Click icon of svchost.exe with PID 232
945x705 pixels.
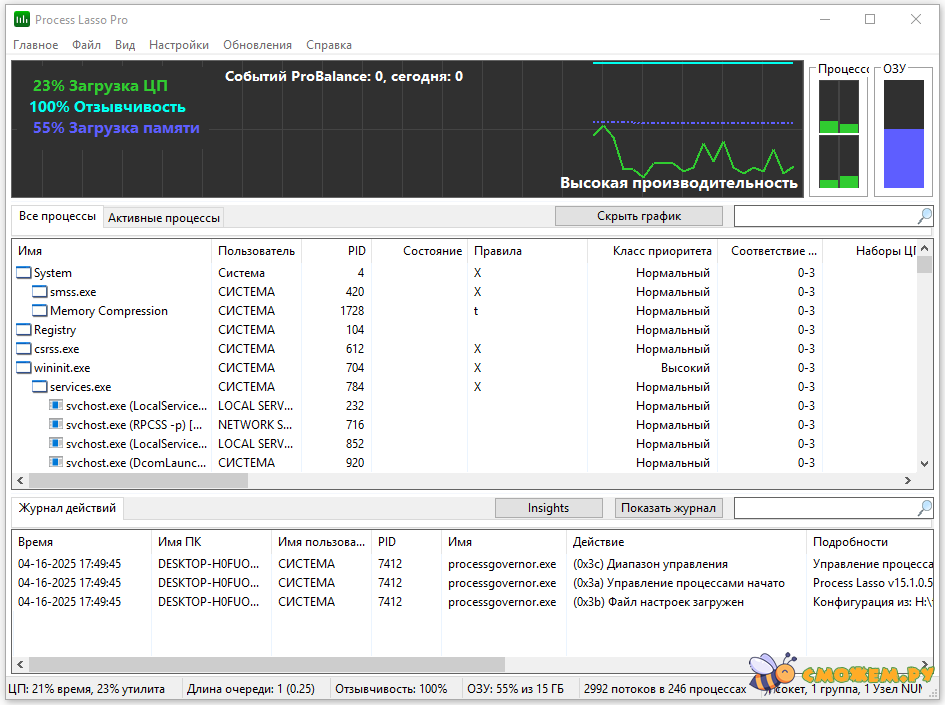(56, 405)
